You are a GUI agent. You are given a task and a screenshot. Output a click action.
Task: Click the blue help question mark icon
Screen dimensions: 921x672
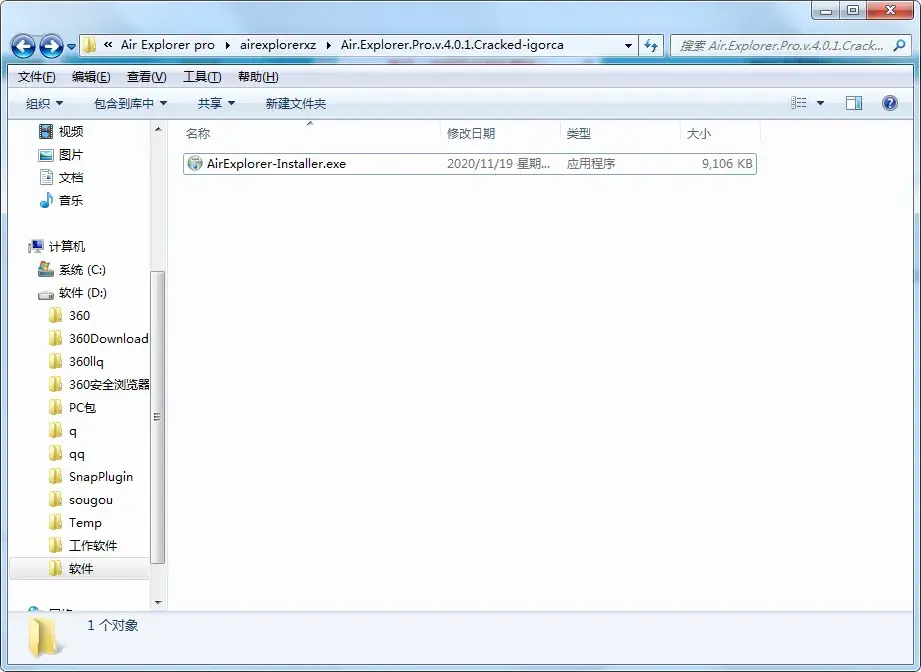tap(889, 103)
